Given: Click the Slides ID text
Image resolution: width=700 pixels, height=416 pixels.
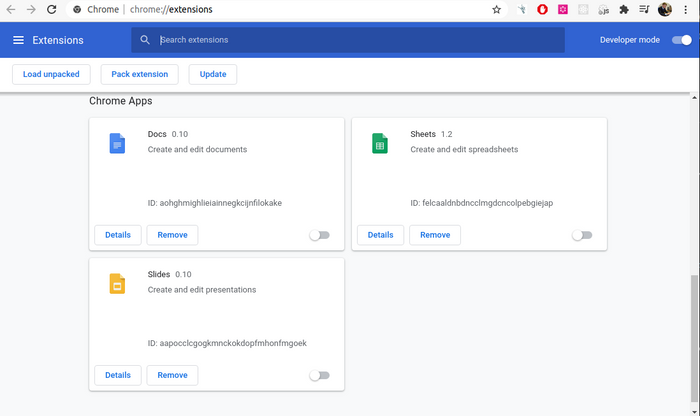Looking at the screenshot, I should pyautogui.click(x=227, y=343).
